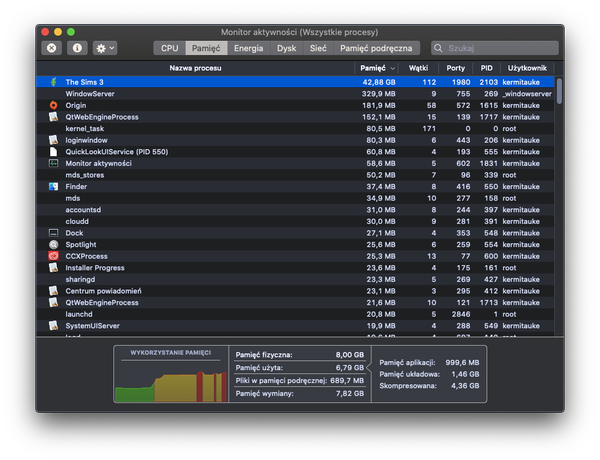Toggle sort arrow on Pamięć column

pos(393,69)
